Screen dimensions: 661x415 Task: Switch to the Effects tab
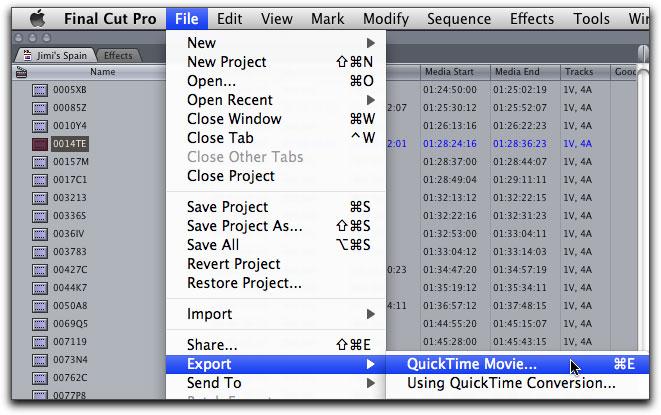click(118, 56)
